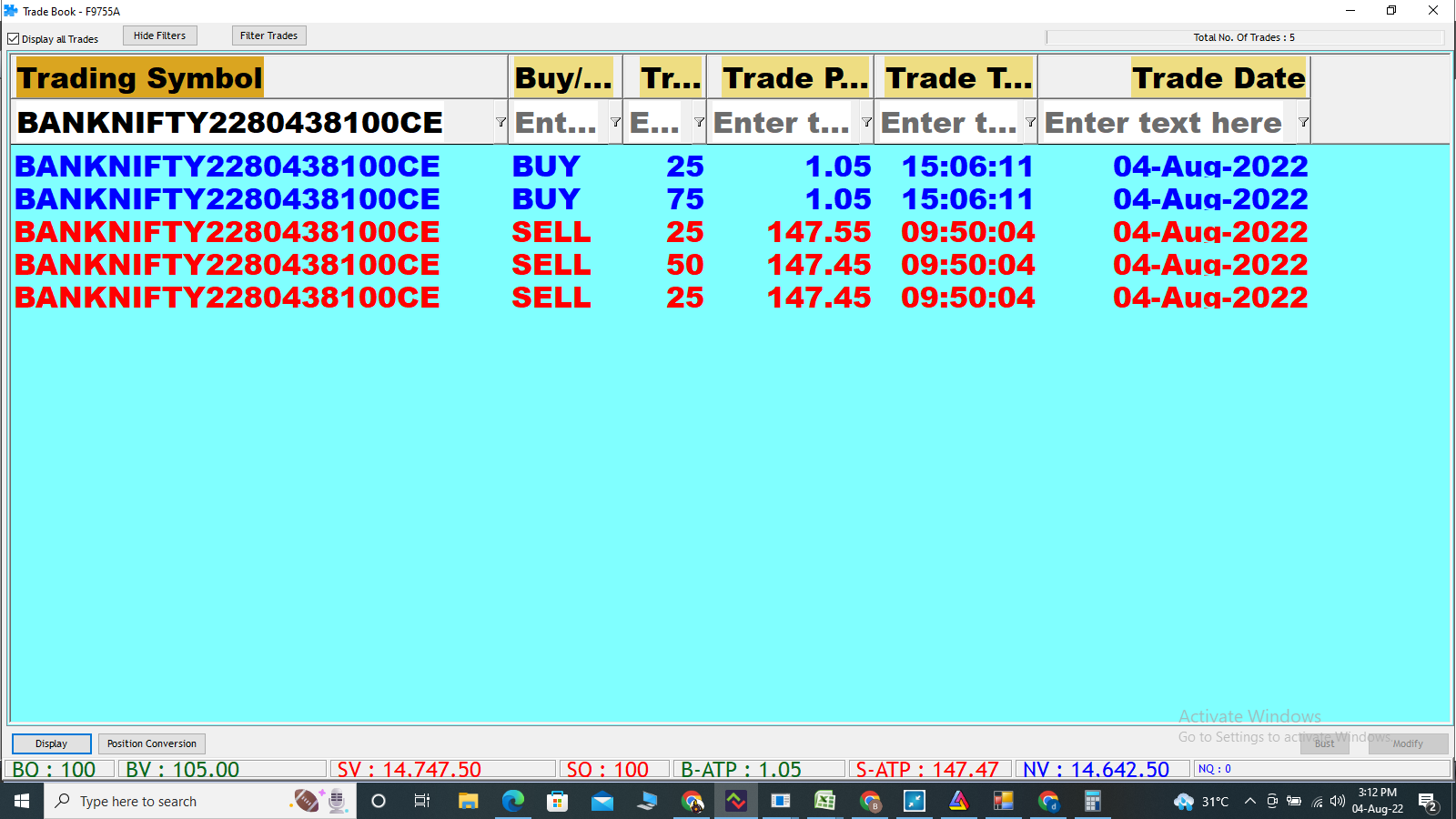
Task: Open the Mail app from the taskbar
Action: coord(602,801)
